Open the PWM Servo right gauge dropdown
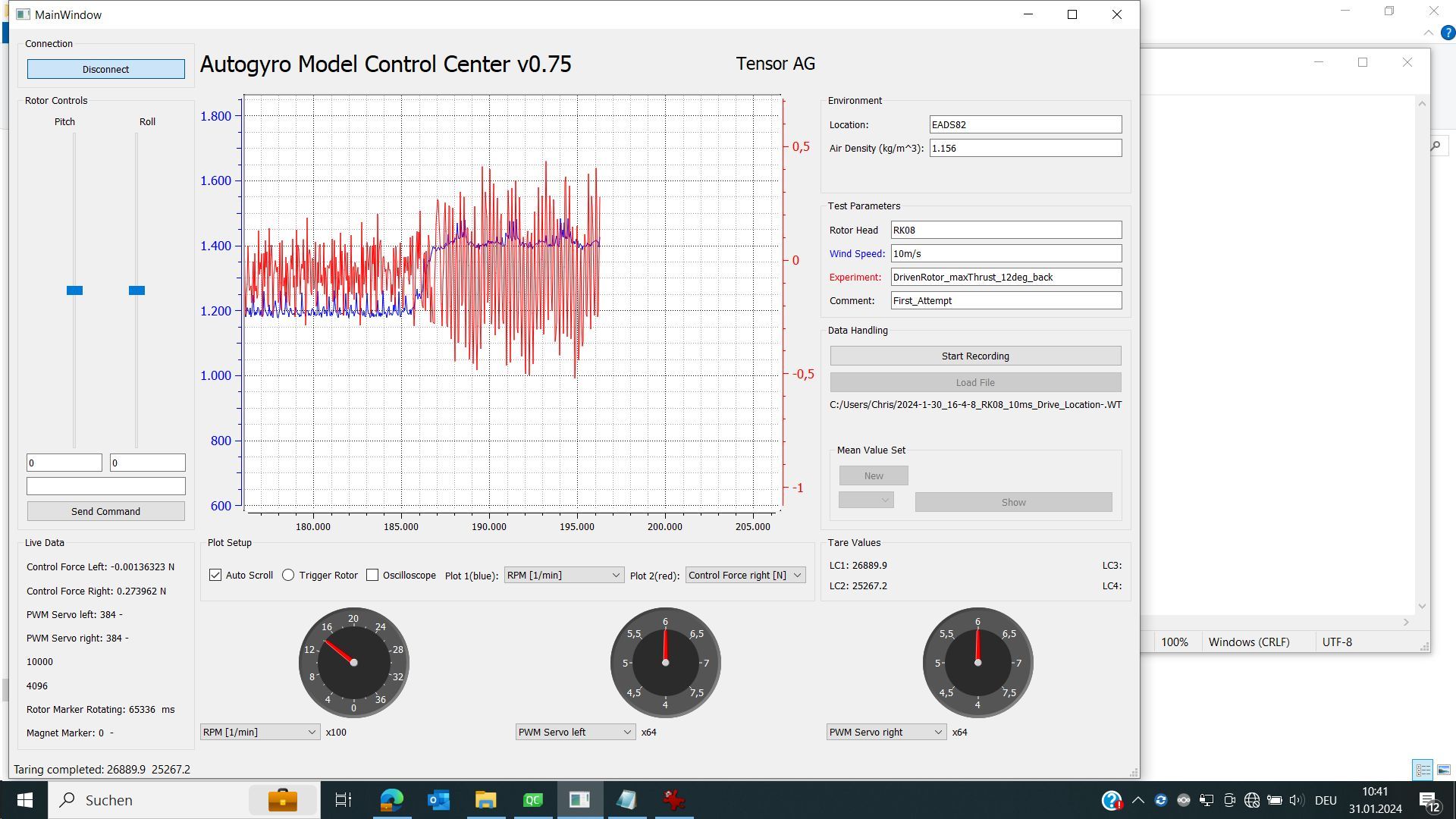This screenshot has height=819, width=1456. click(x=886, y=733)
